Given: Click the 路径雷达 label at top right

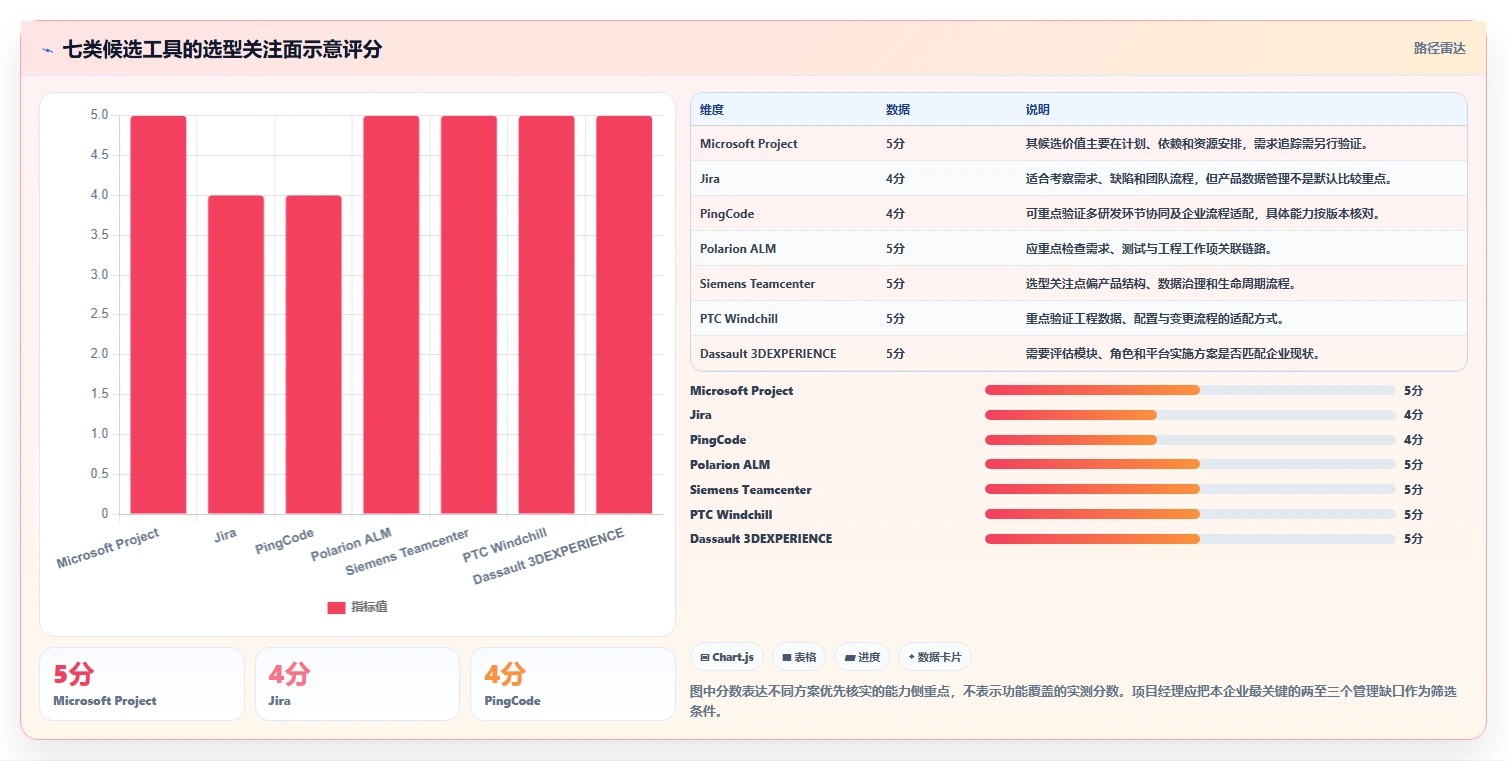Looking at the screenshot, I should (1440, 48).
